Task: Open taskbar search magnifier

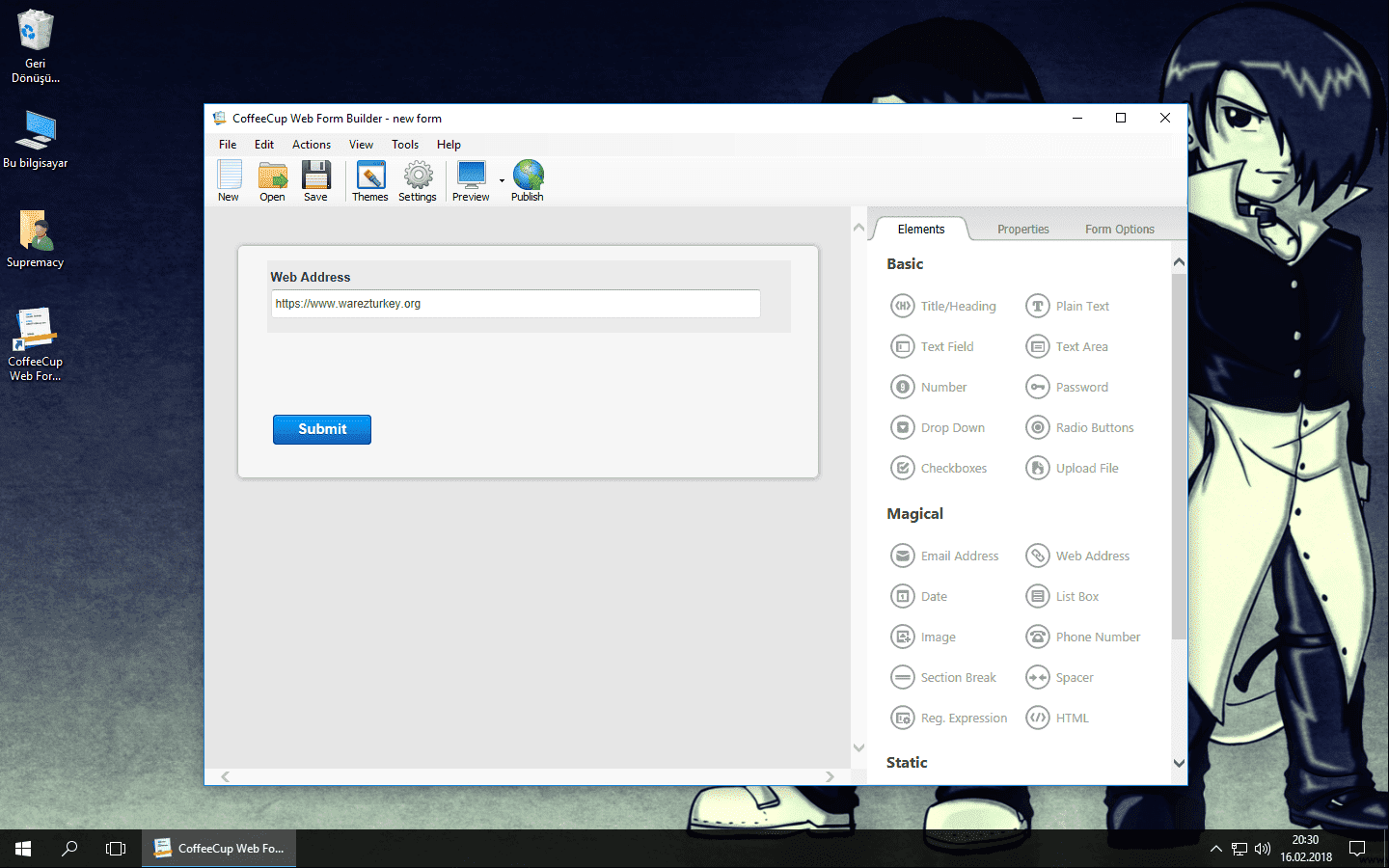Action: [x=69, y=849]
